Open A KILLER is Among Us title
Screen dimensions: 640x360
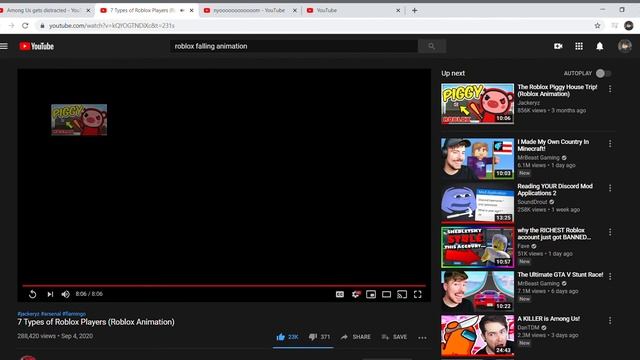click(549, 319)
